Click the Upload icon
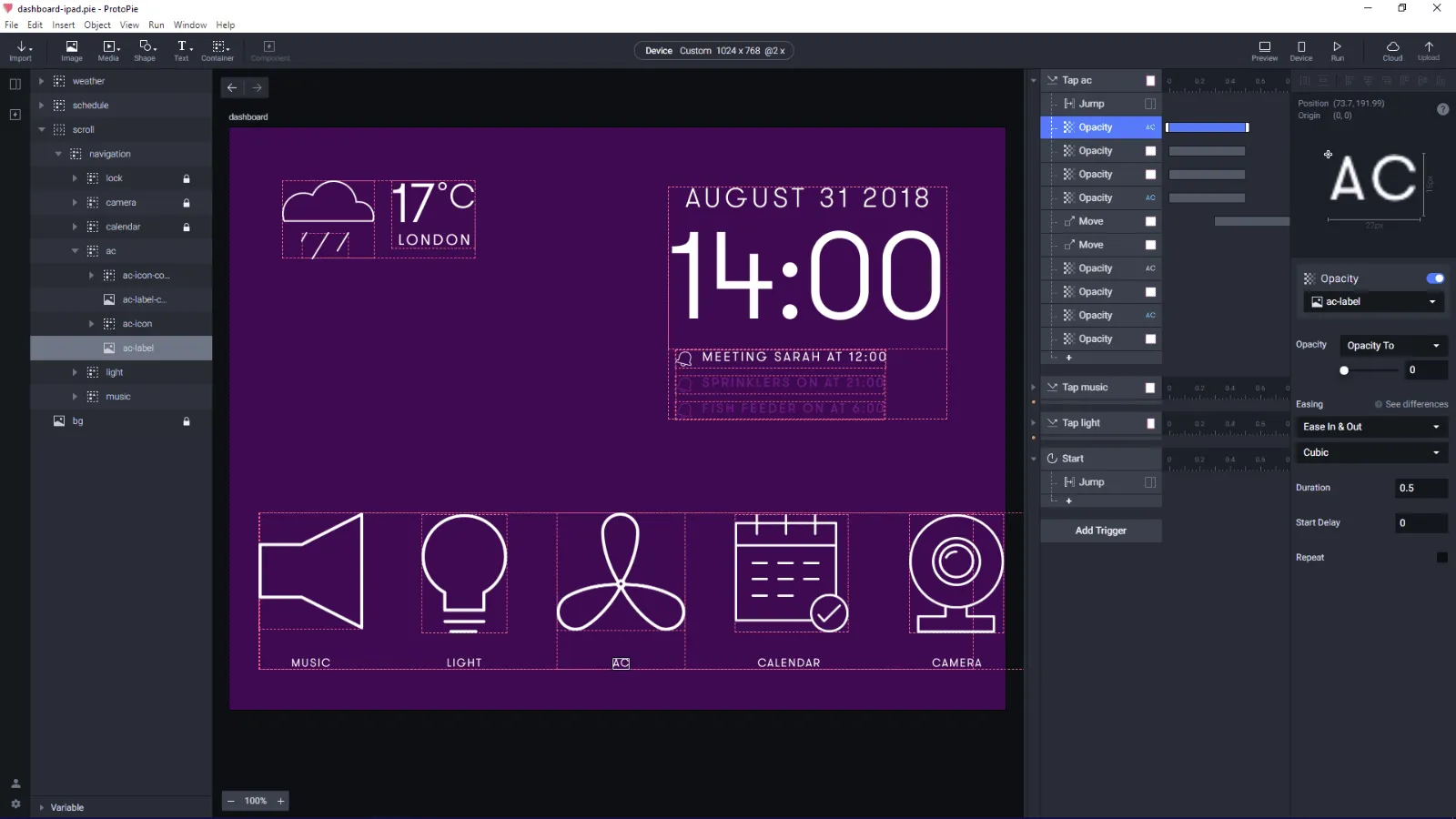The image size is (1456, 819). tap(1429, 51)
